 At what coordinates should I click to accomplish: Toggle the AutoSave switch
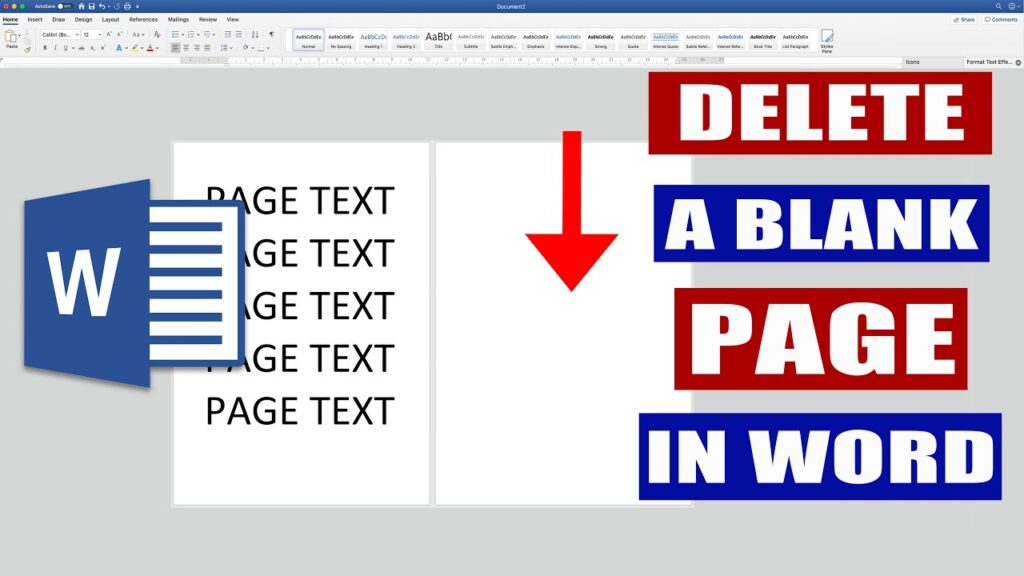(64, 7)
